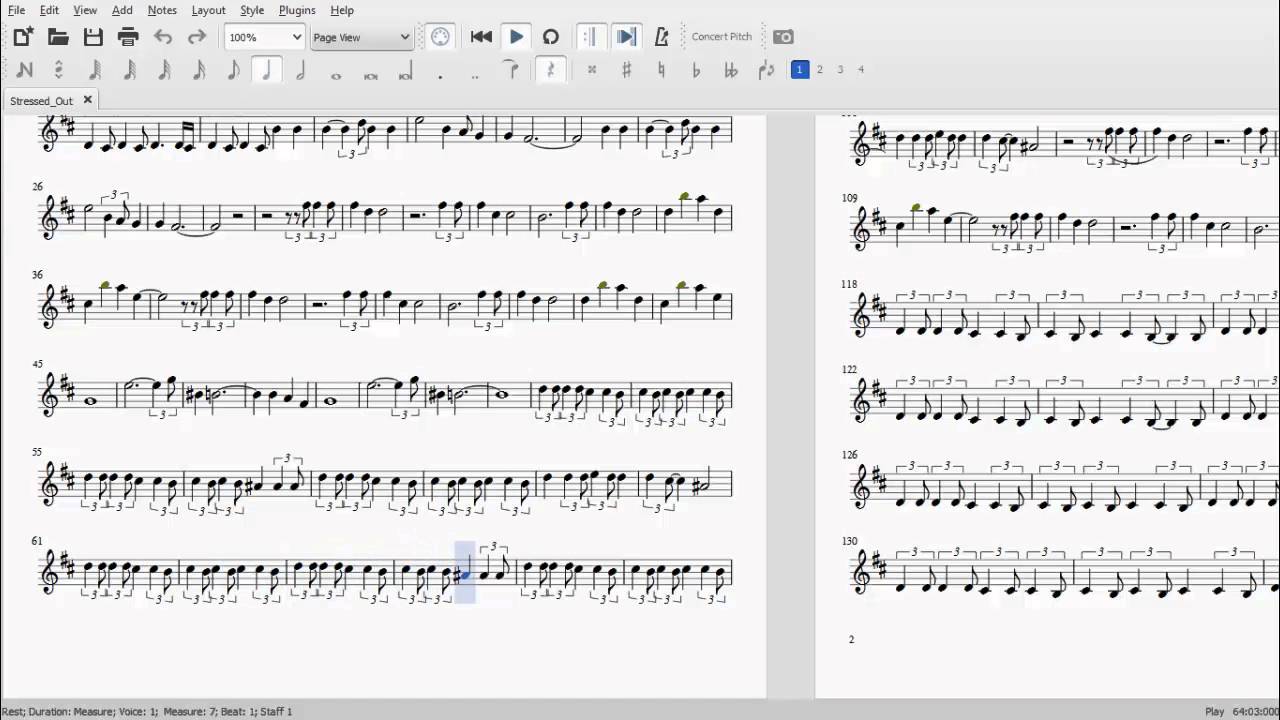
Task: Apply natural accidental
Action: [661, 70]
